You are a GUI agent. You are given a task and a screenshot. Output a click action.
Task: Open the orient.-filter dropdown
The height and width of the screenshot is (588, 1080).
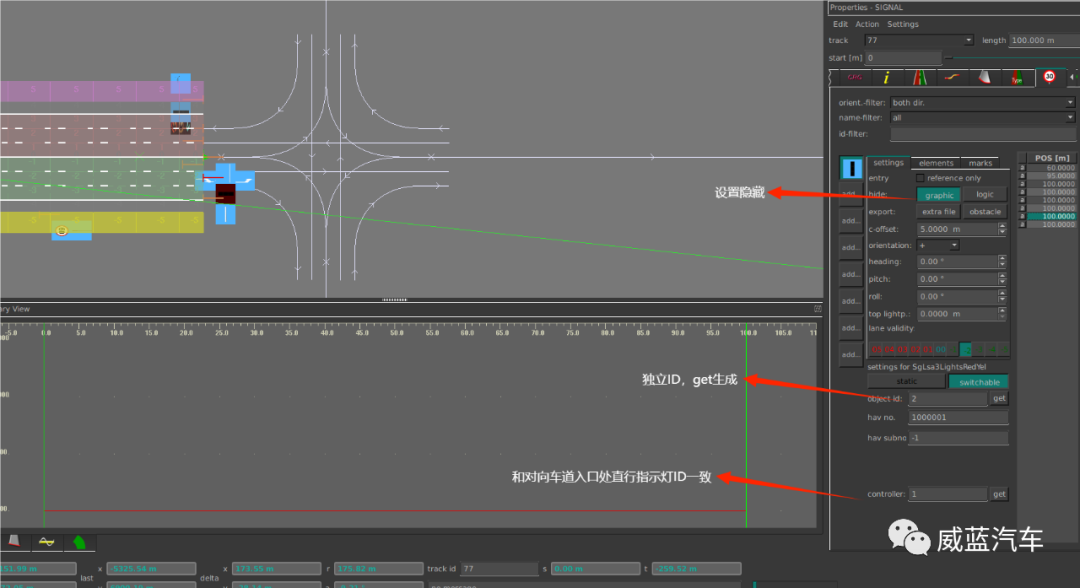[1070, 101]
